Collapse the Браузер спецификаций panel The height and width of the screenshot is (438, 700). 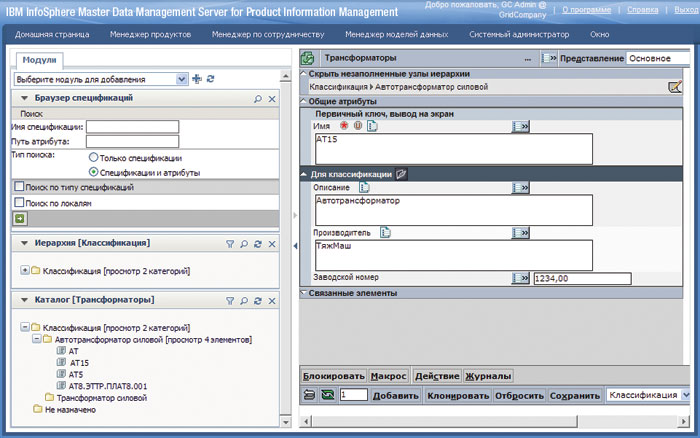pyautogui.click(x=25, y=98)
